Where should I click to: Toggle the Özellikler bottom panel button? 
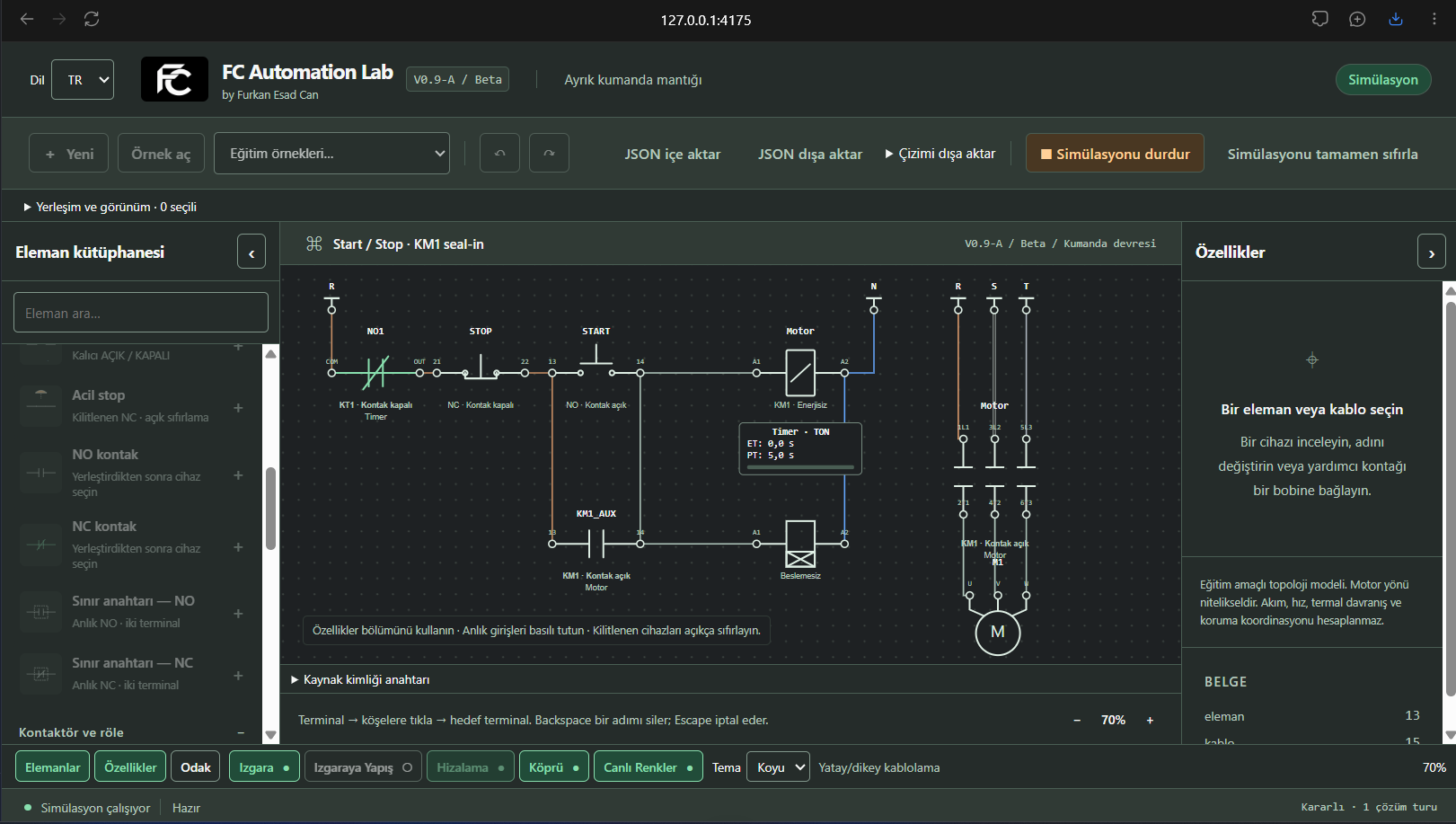(130, 767)
